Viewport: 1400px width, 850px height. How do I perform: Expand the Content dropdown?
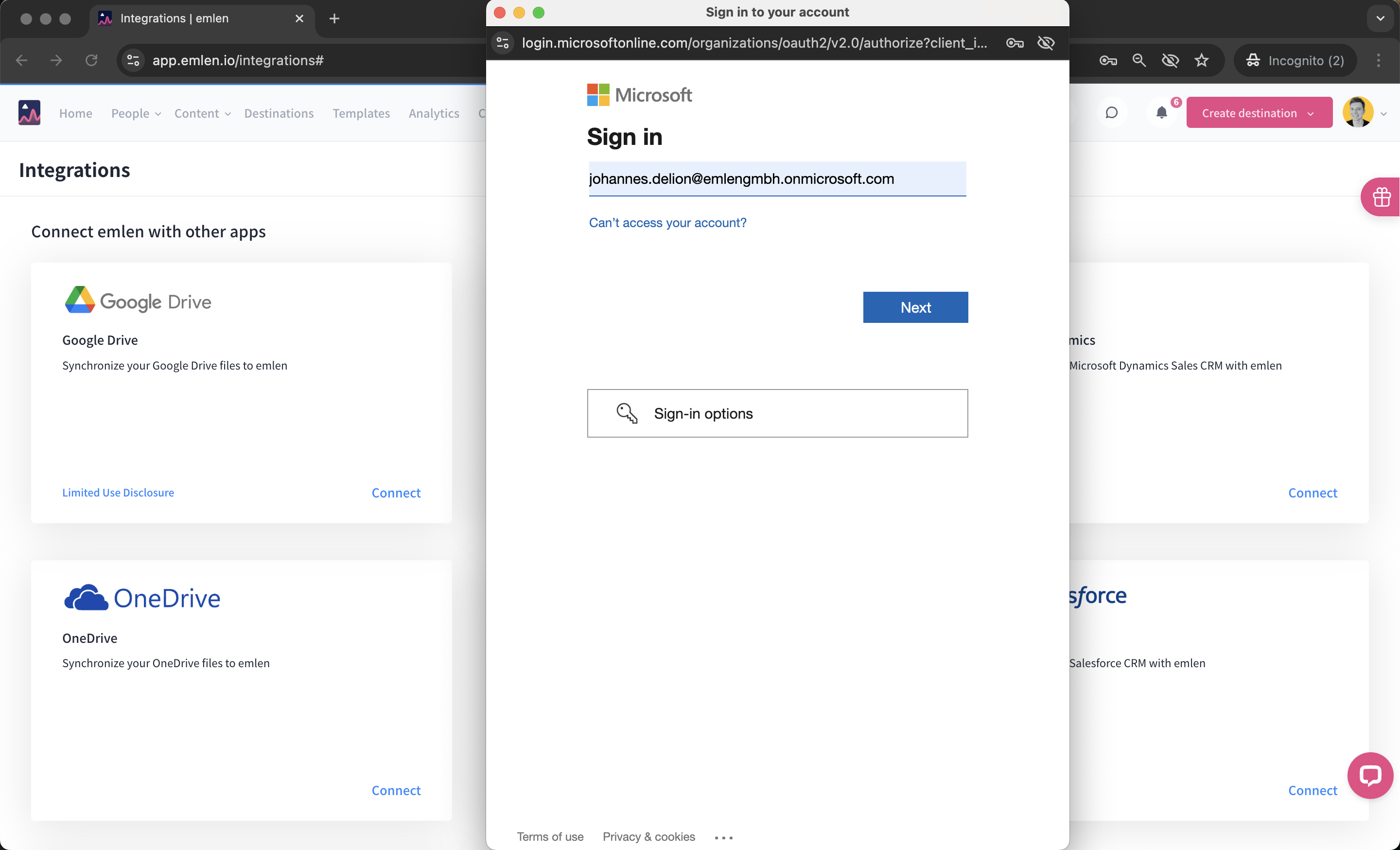202,113
